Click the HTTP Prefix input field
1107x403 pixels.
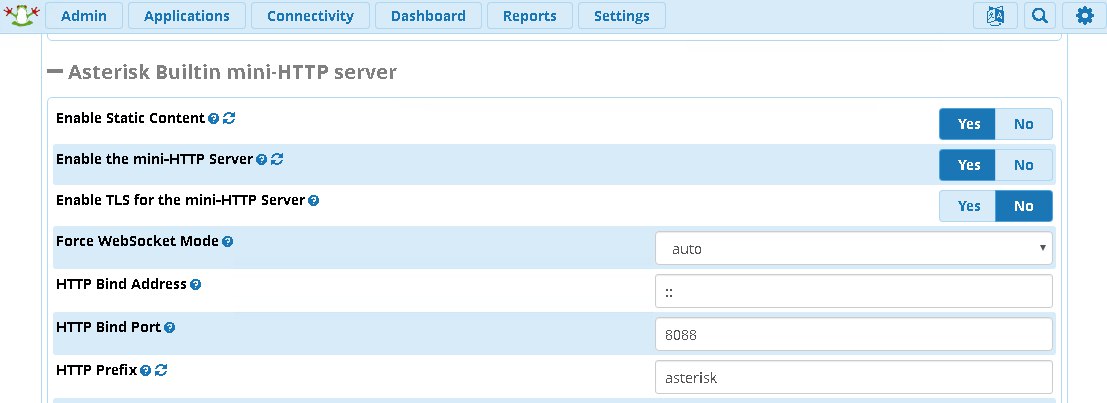coord(854,377)
